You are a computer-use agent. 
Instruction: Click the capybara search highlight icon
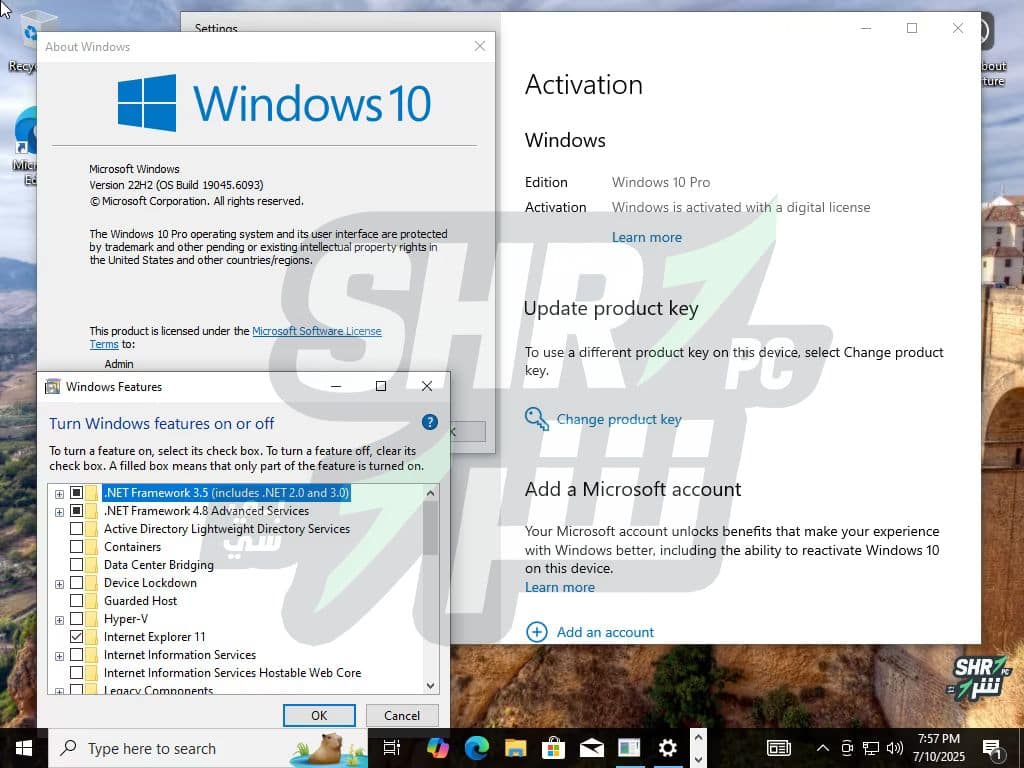point(328,749)
